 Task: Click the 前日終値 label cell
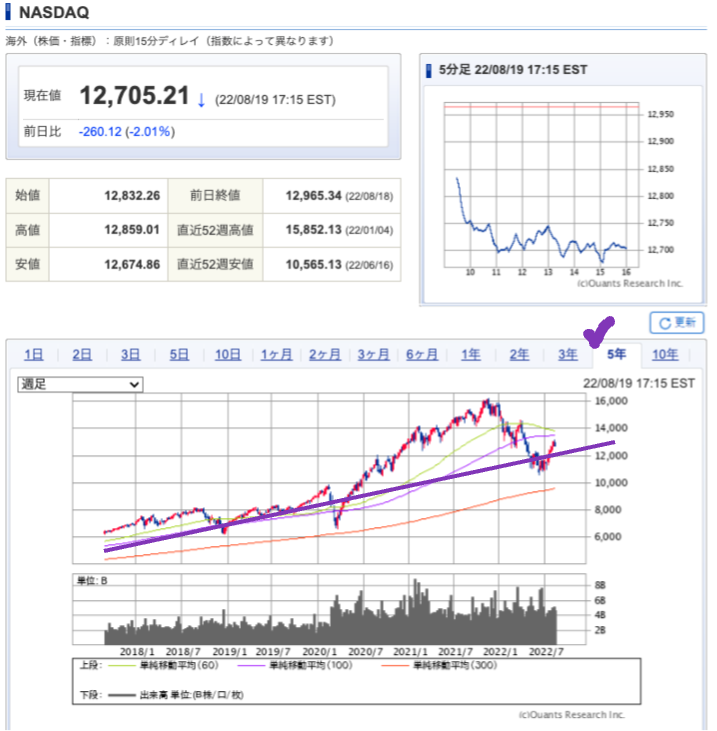[x=215, y=196]
